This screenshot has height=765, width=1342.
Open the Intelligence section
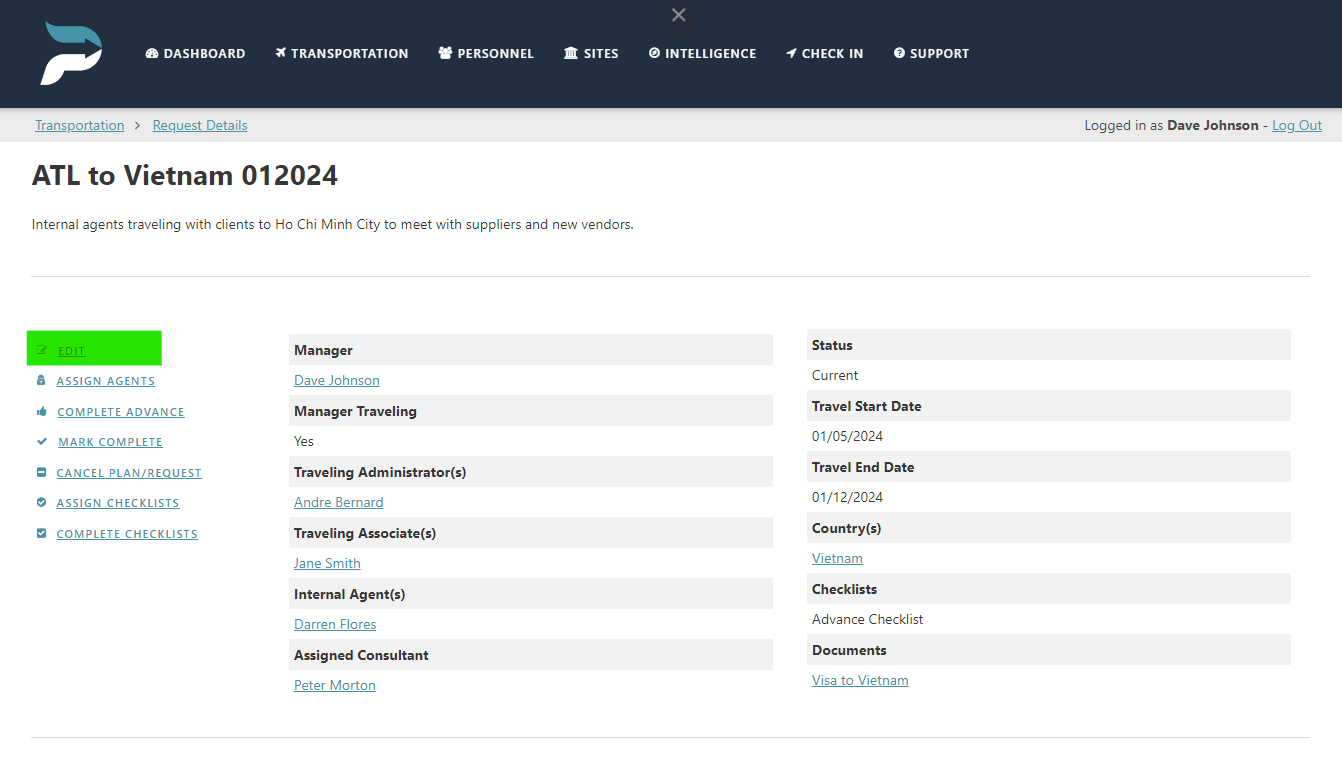[702, 53]
